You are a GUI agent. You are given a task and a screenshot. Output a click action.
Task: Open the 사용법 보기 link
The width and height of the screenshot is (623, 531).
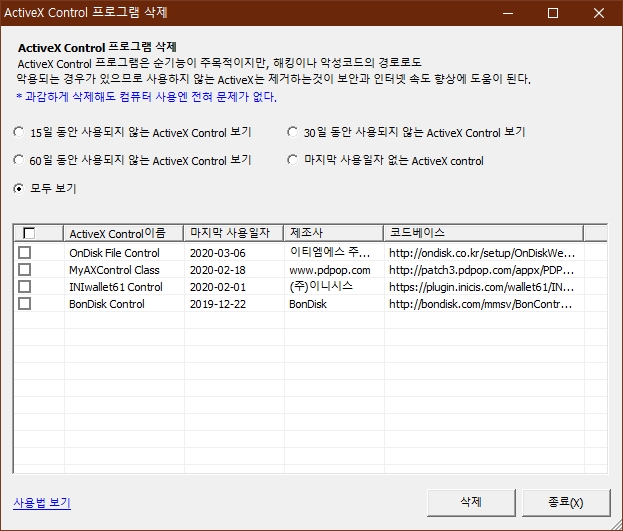click(x=42, y=503)
